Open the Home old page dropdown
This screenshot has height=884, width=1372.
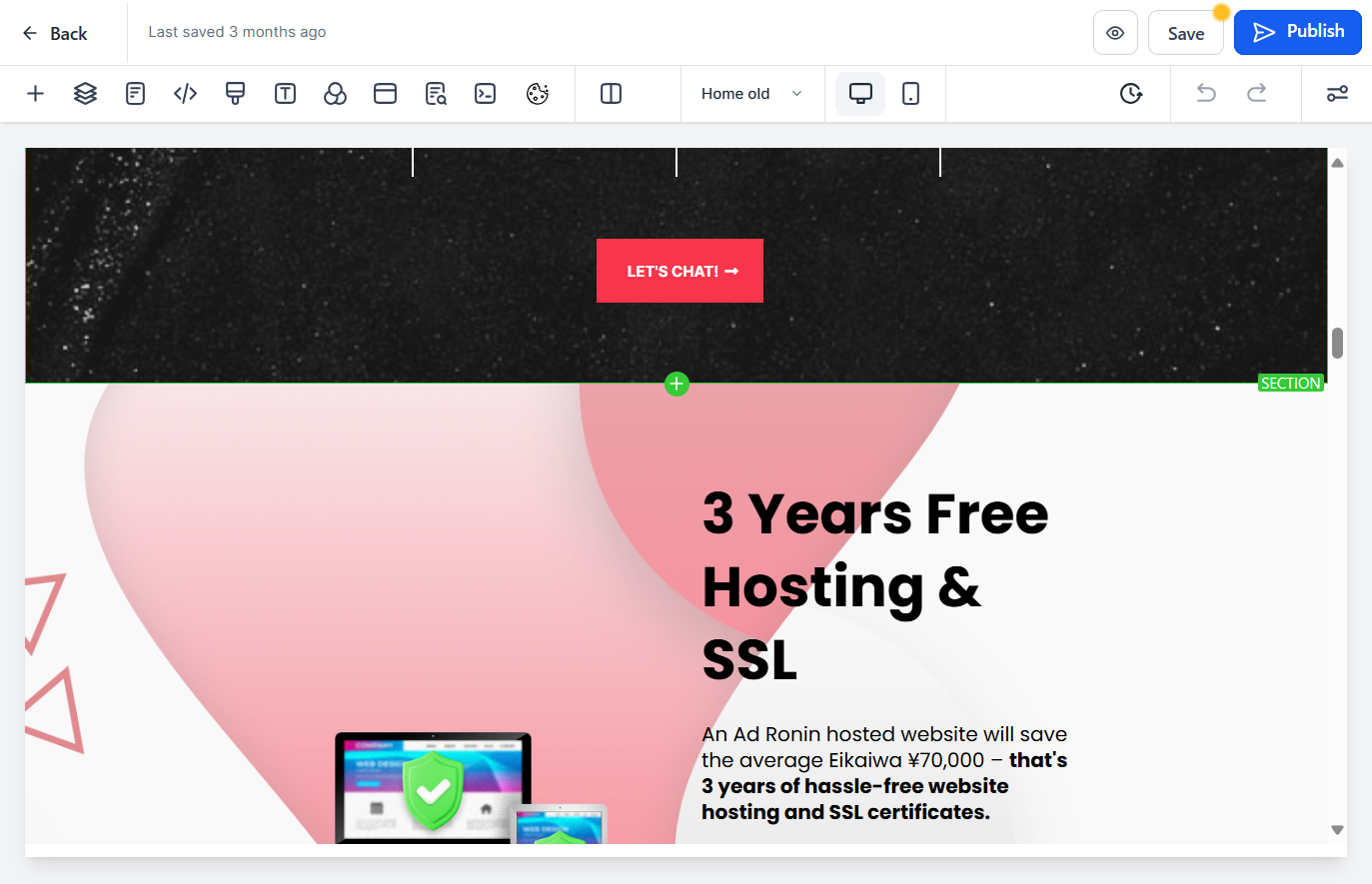pyautogui.click(x=752, y=94)
